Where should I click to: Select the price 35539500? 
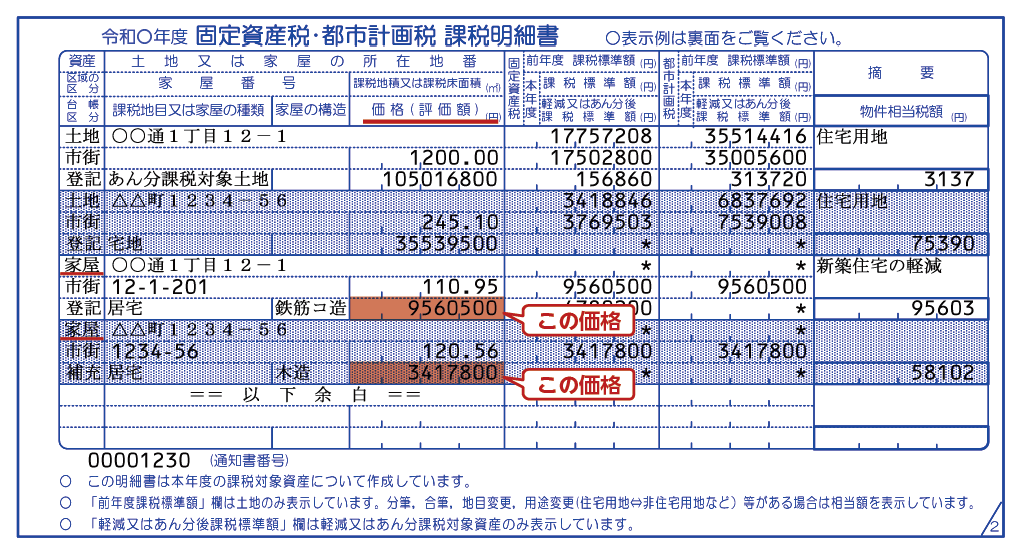[447, 243]
